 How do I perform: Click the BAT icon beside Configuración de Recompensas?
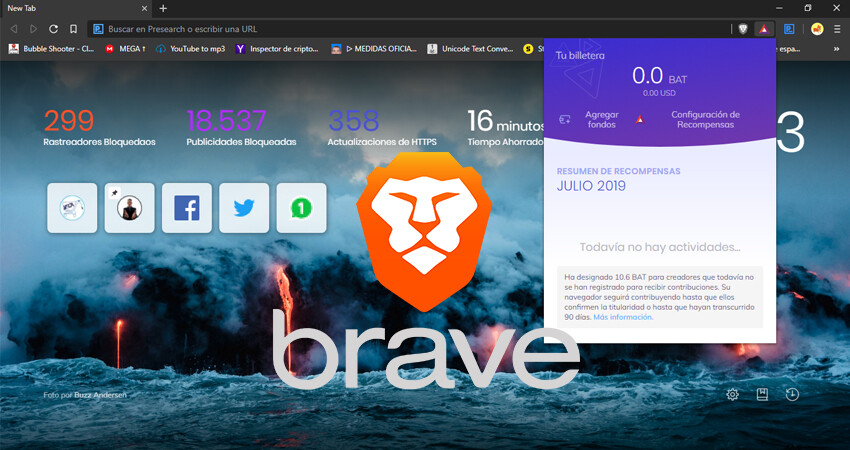coord(640,119)
